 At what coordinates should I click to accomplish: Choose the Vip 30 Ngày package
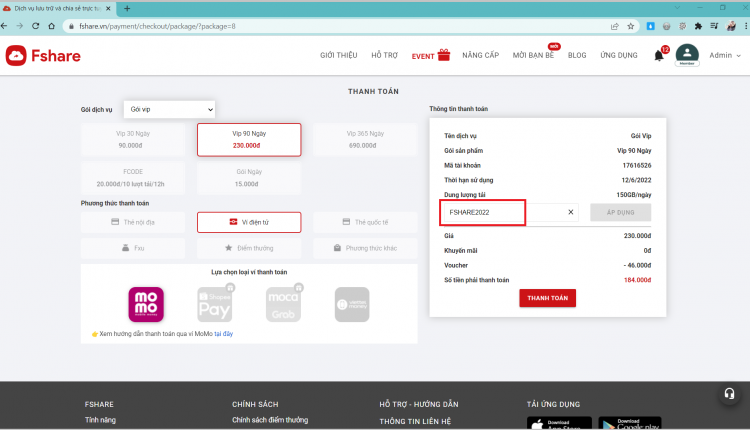click(x=132, y=140)
